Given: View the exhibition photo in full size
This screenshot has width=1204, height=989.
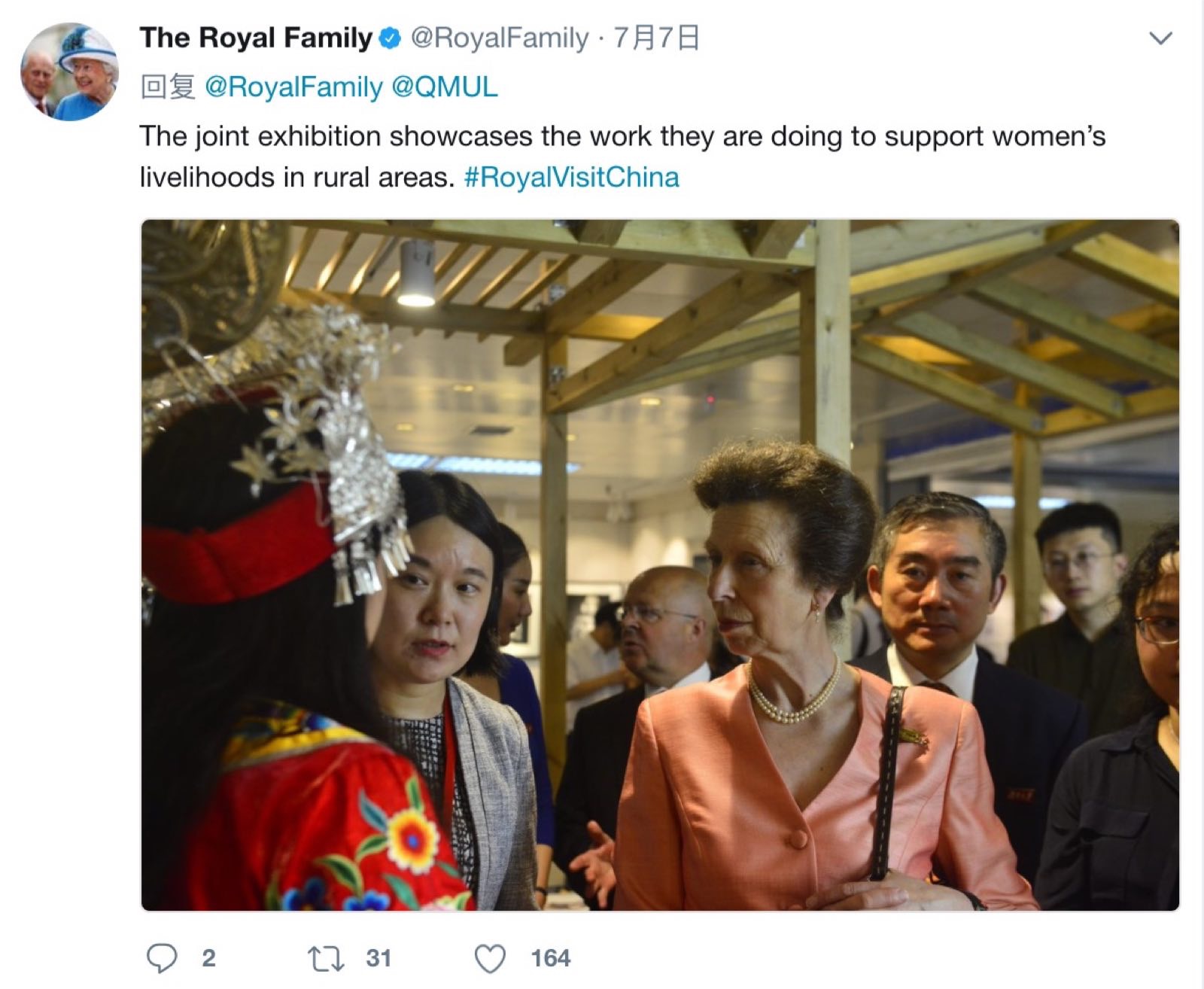Looking at the screenshot, I should (660, 564).
